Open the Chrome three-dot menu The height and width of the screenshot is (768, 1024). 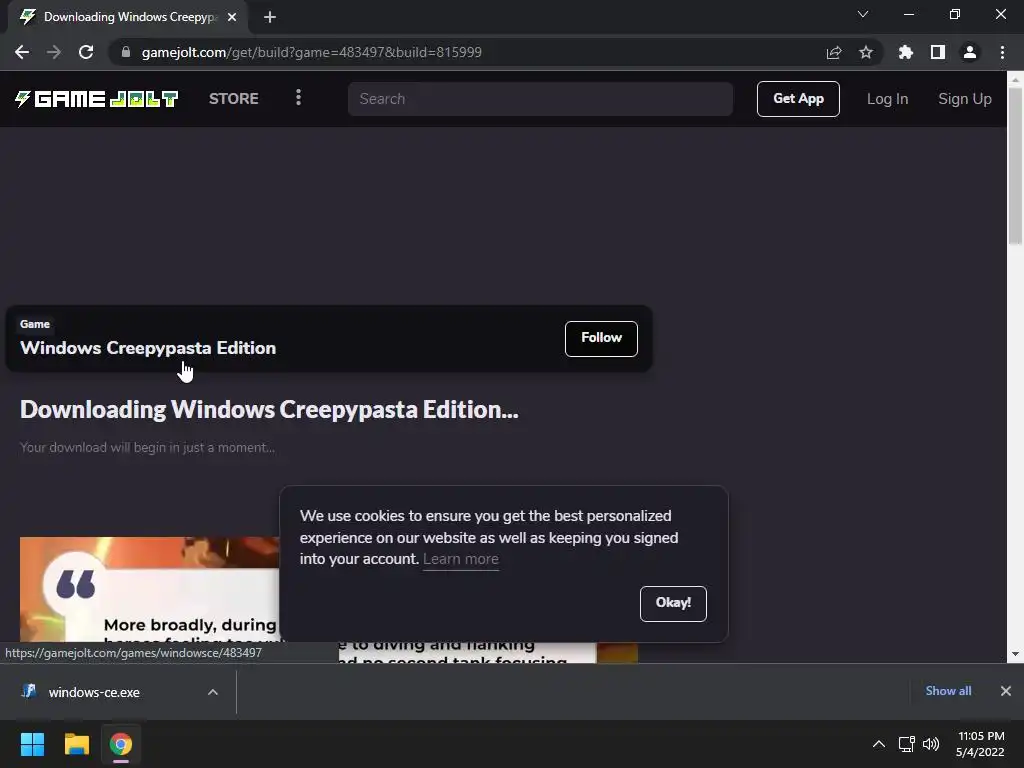point(1002,52)
